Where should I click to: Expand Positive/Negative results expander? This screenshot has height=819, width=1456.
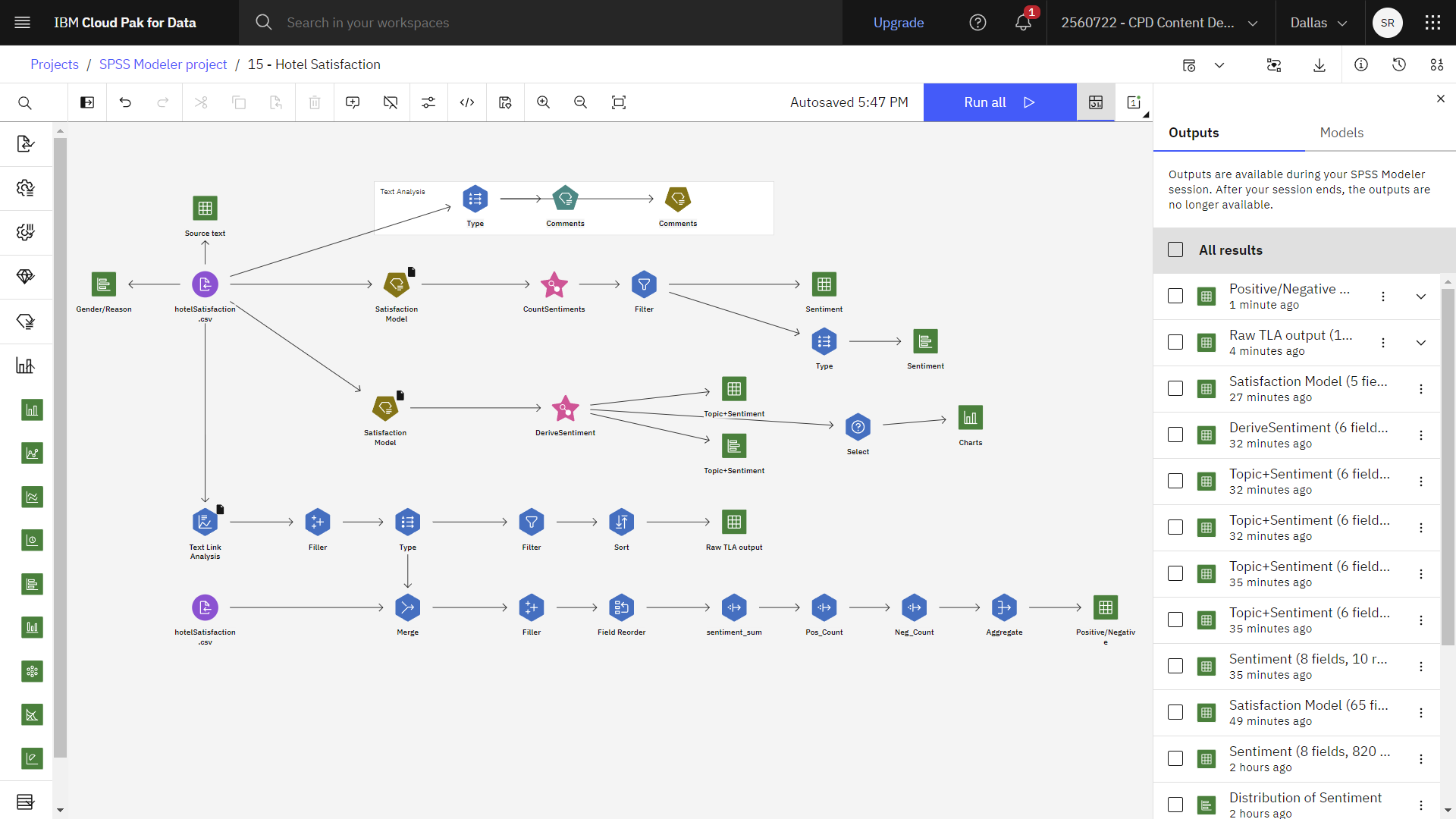point(1421,296)
